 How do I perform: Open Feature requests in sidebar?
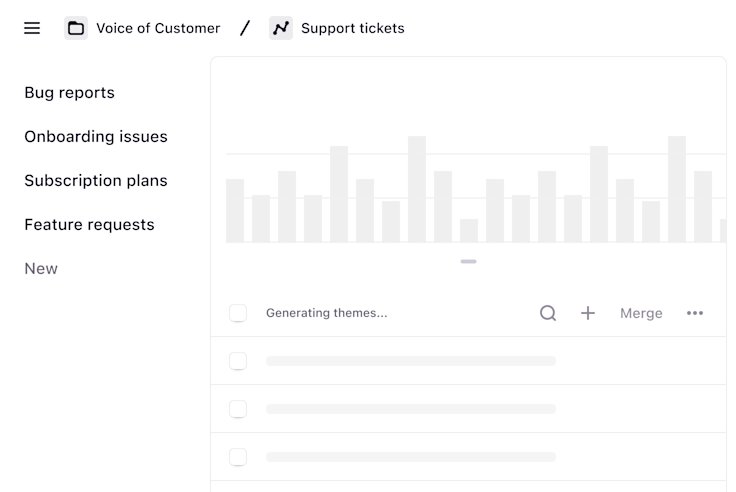[x=89, y=225]
